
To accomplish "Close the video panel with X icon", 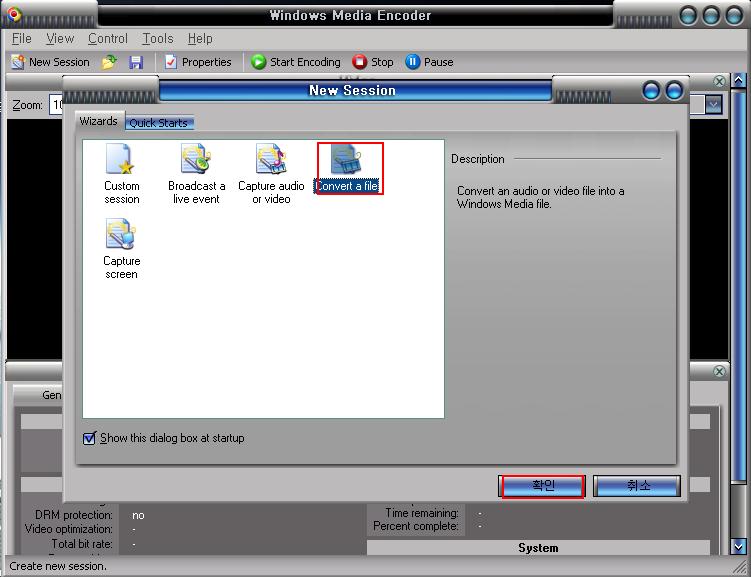I will point(719,81).
